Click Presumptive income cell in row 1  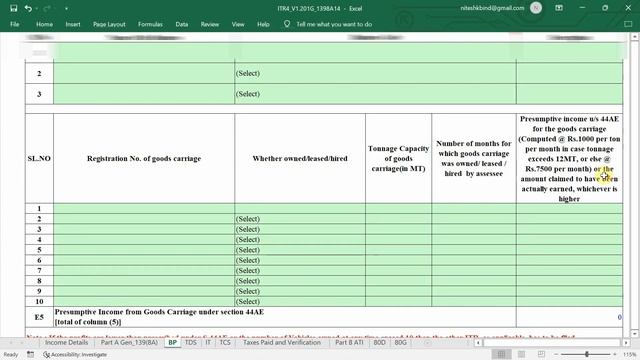pyautogui.click(x=569, y=209)
